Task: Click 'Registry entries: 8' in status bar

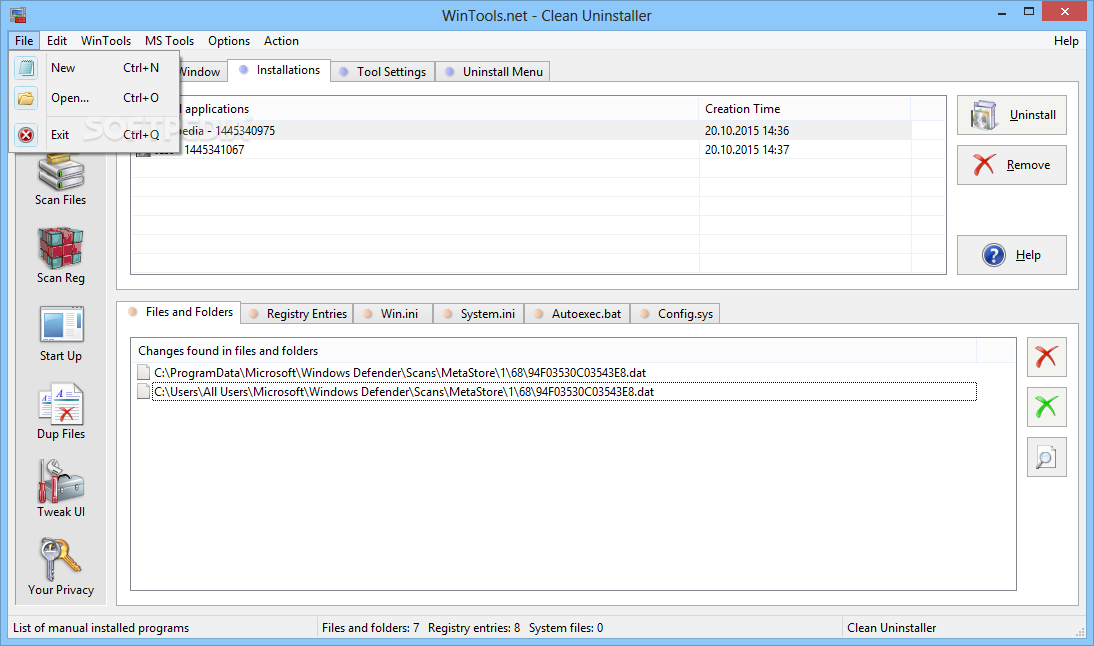Action: pyautogui.click(x=474, y=628)
